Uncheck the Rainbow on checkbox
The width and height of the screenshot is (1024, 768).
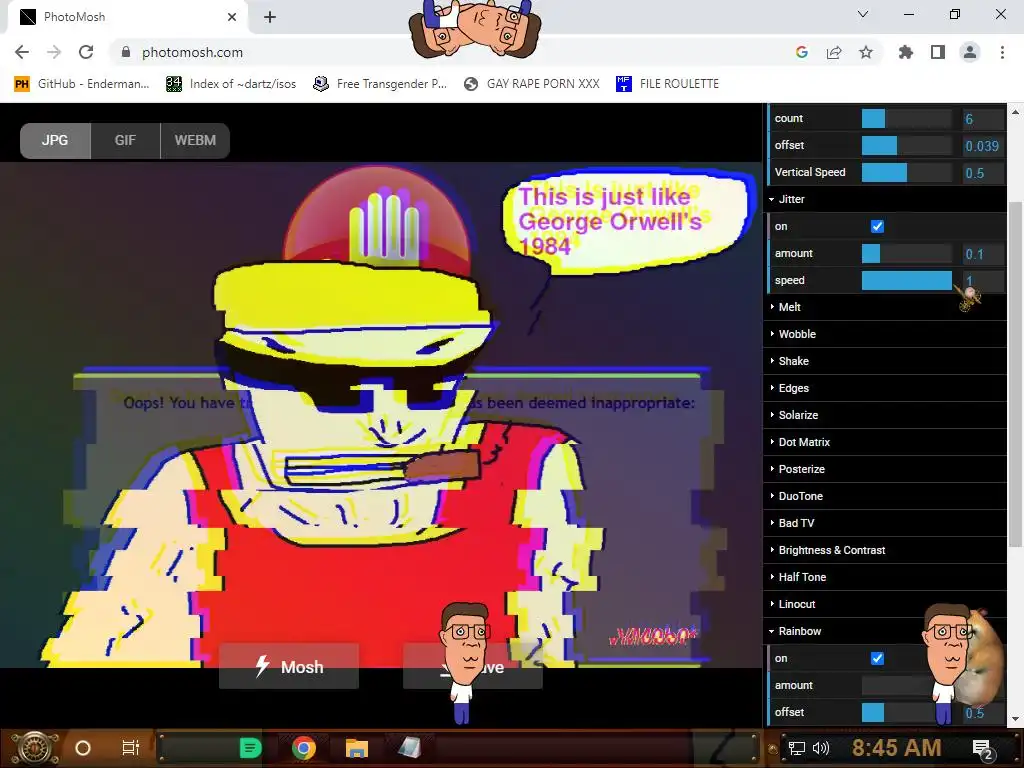[877, 658]
